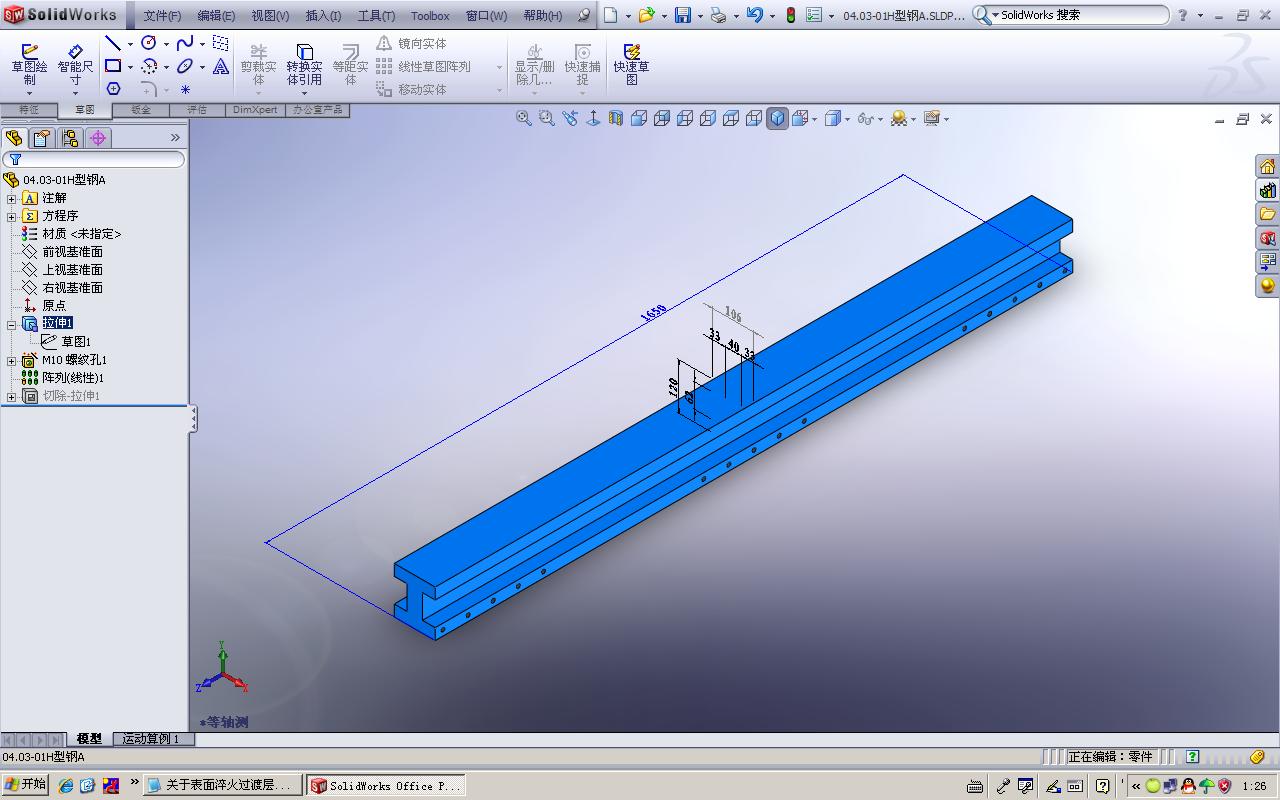Viewport: 1280px width, 800px height.
Task: Switch to 关于表面淬火过渡层 taskbar window
Action: [x=223, y=786]
